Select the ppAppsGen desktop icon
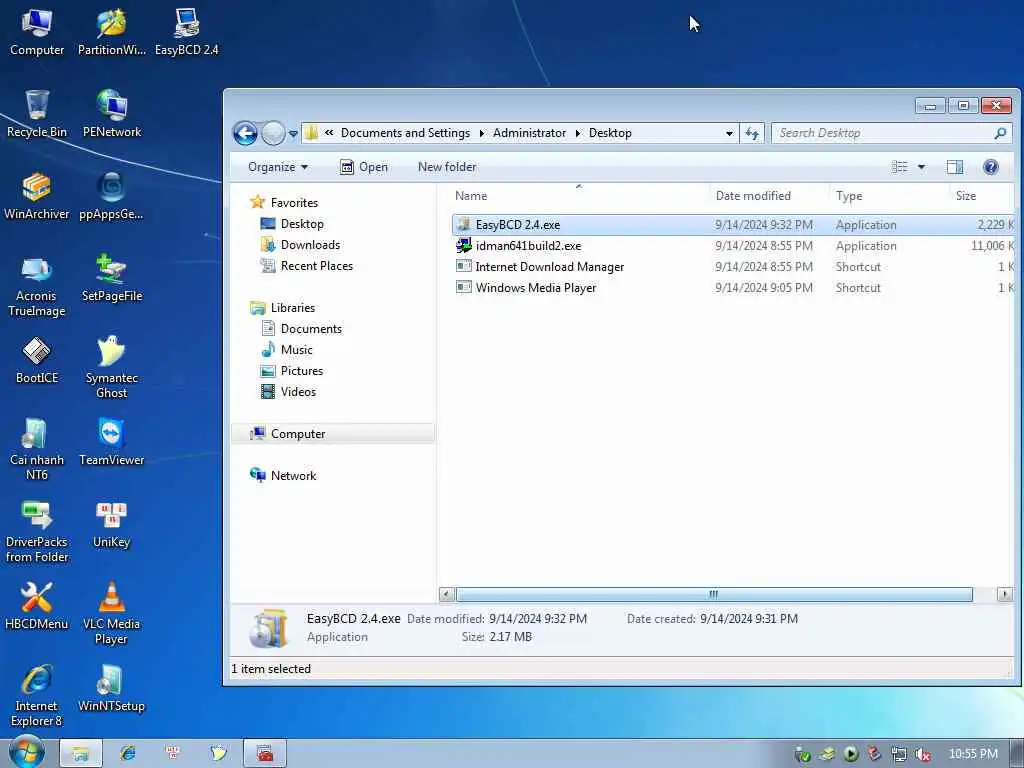 [x=112, y=197]
